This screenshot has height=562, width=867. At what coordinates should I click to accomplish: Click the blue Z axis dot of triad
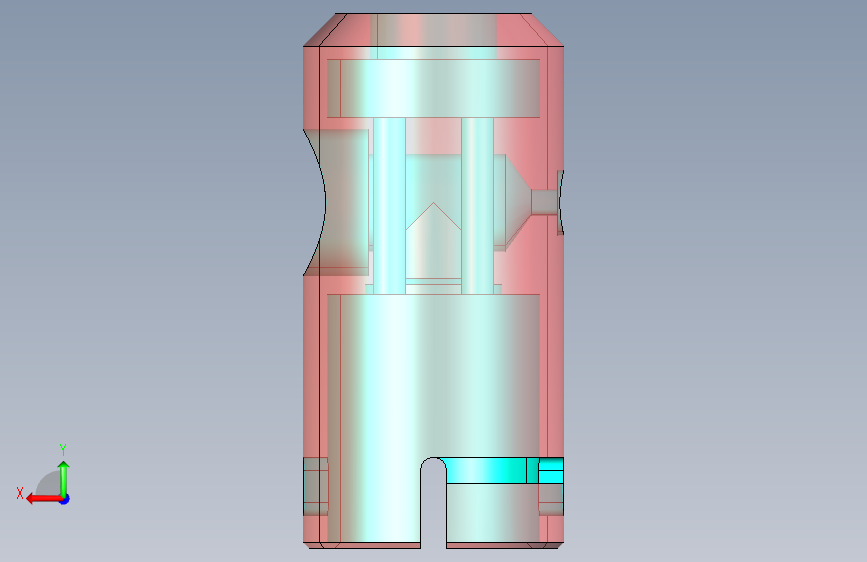65,499
